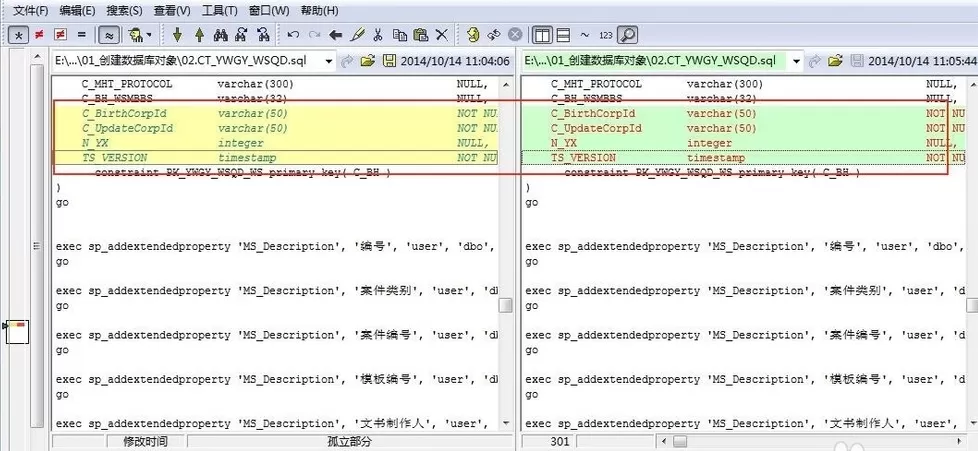Click left pane vertical scrollbar thumb
Viewport: 978px width, 451px height.
coord(506,305)
